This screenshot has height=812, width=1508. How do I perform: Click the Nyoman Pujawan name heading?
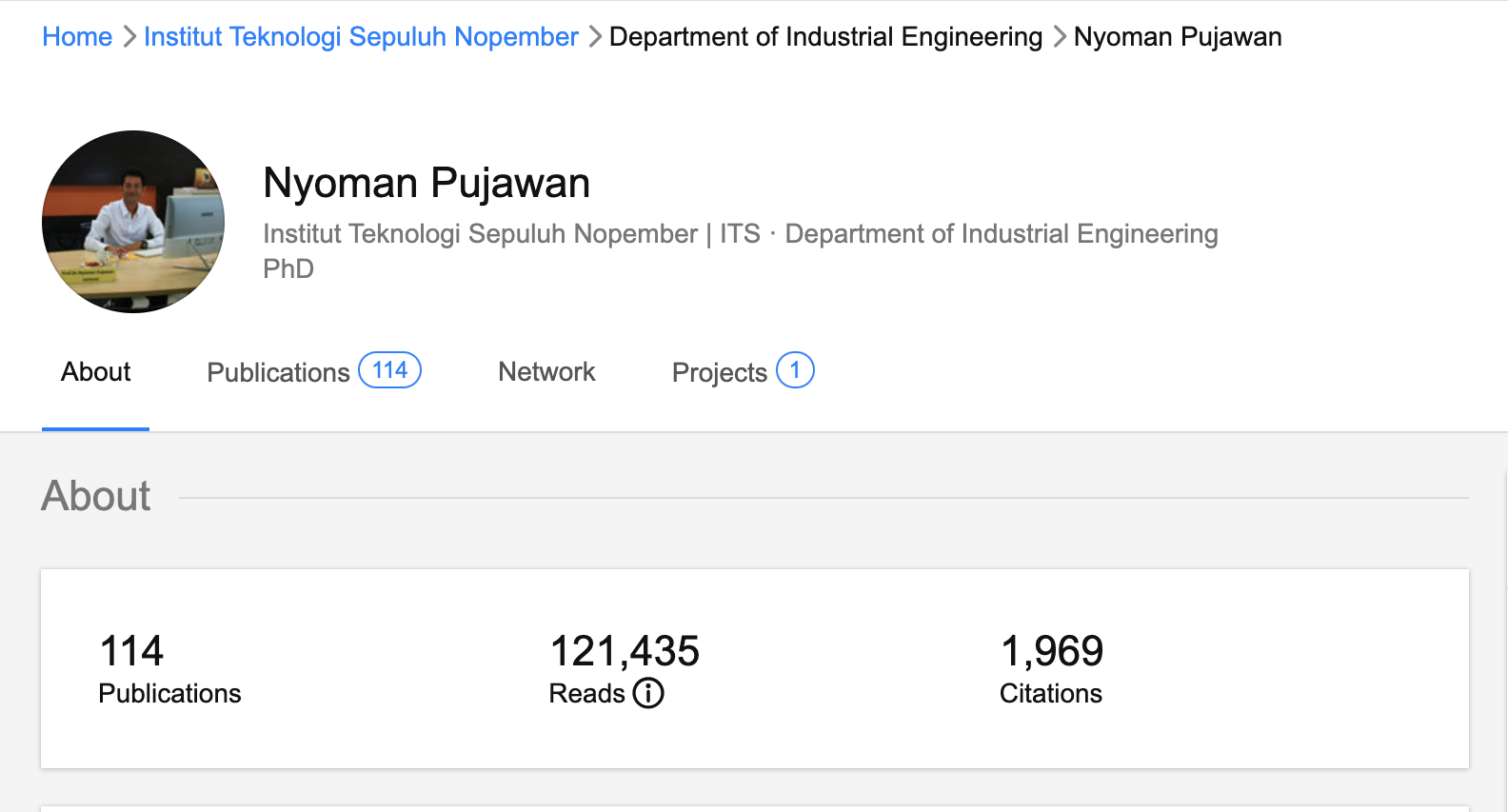coord(427,183)
